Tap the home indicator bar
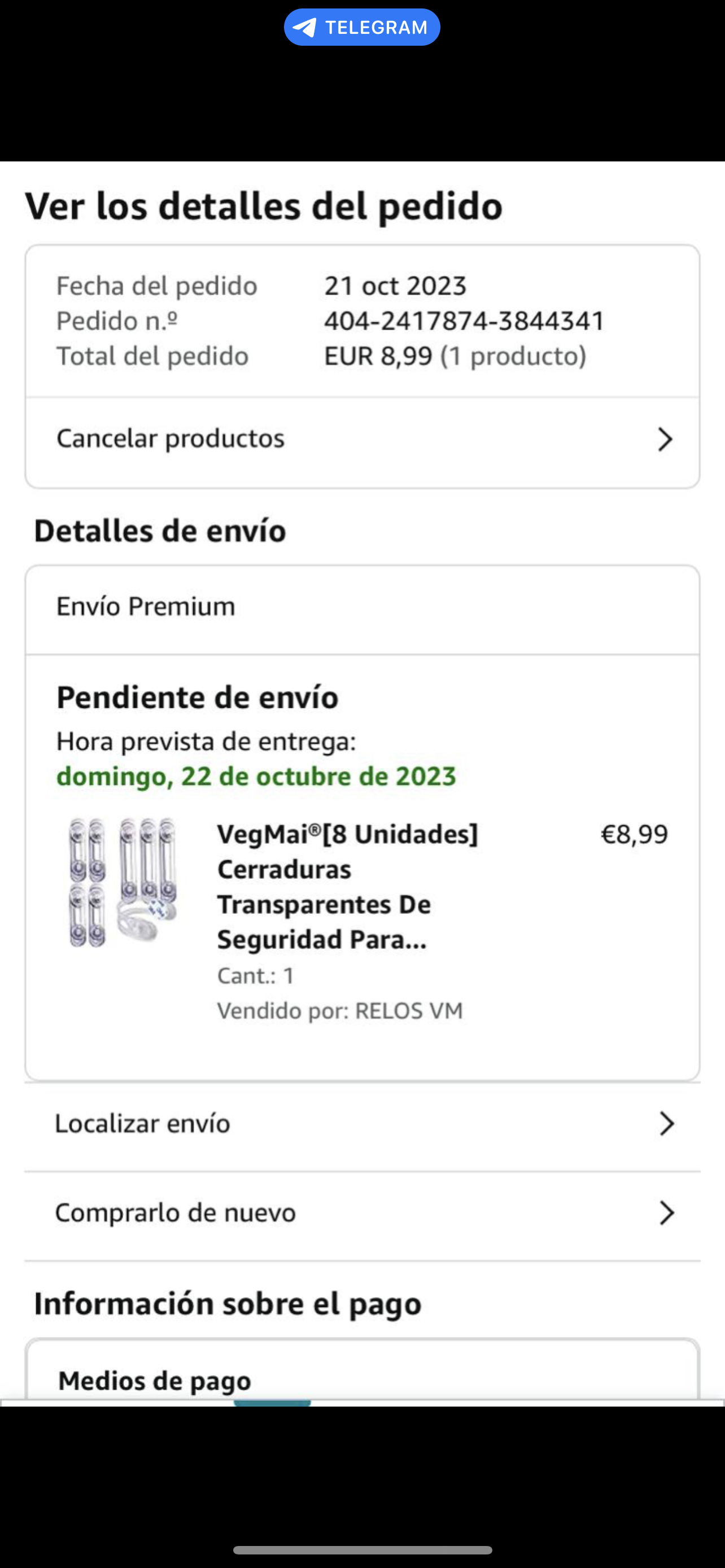This screenshot has width=725, height=1568. 362,1551
